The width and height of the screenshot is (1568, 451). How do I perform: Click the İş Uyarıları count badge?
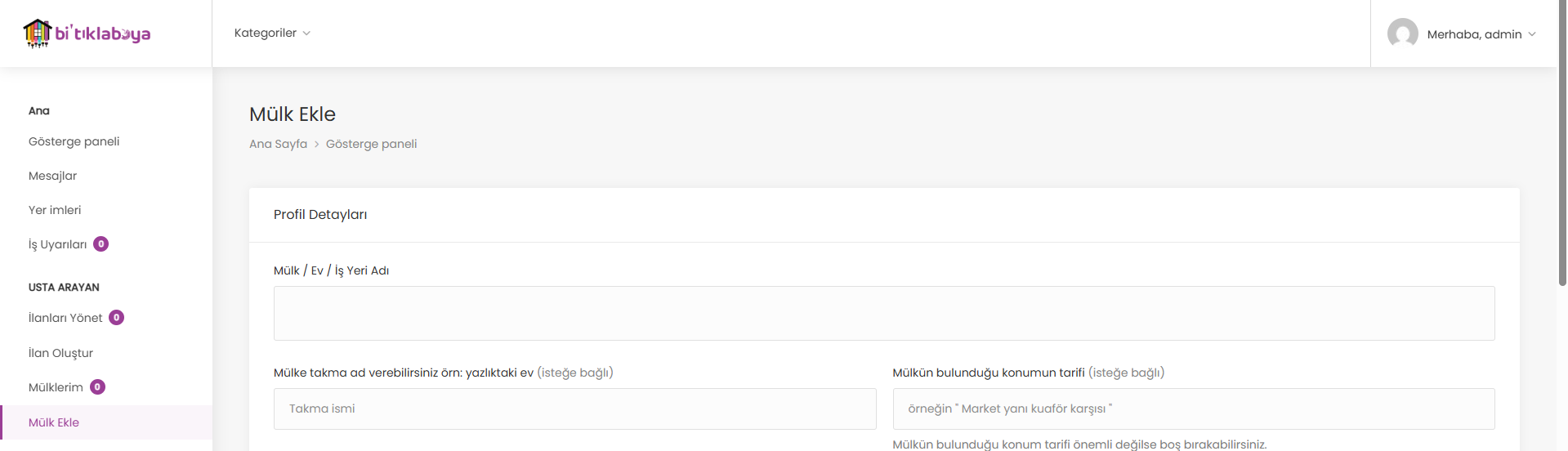[x=101, y=243]
